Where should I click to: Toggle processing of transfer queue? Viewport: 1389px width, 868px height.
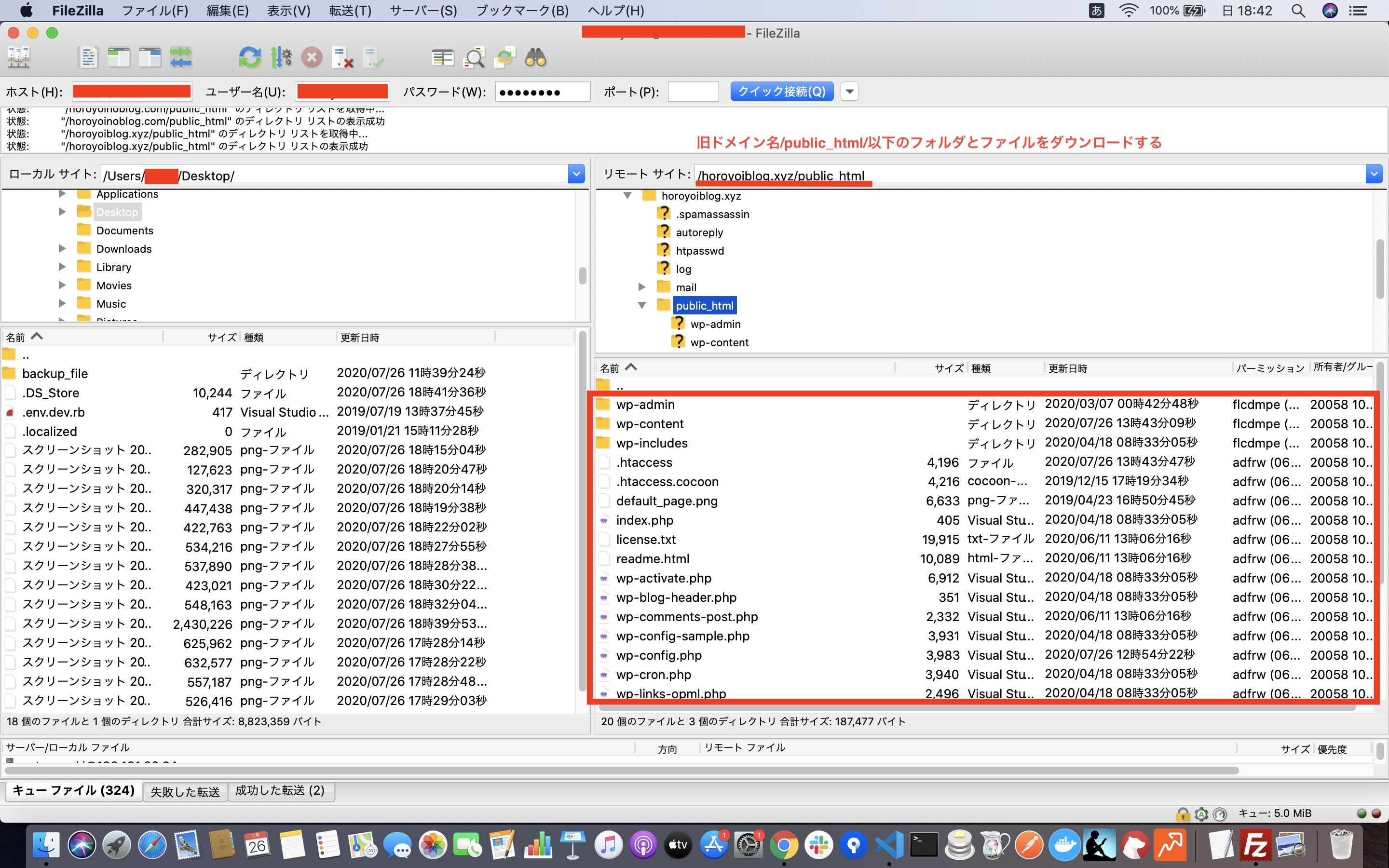pyautogui.click(x=281, y=57)
